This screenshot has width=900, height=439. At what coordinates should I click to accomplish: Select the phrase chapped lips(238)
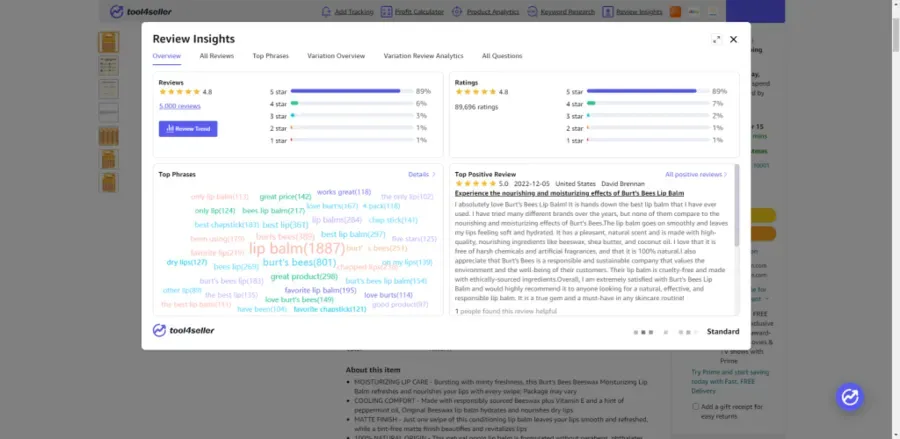tap(367, 267)
